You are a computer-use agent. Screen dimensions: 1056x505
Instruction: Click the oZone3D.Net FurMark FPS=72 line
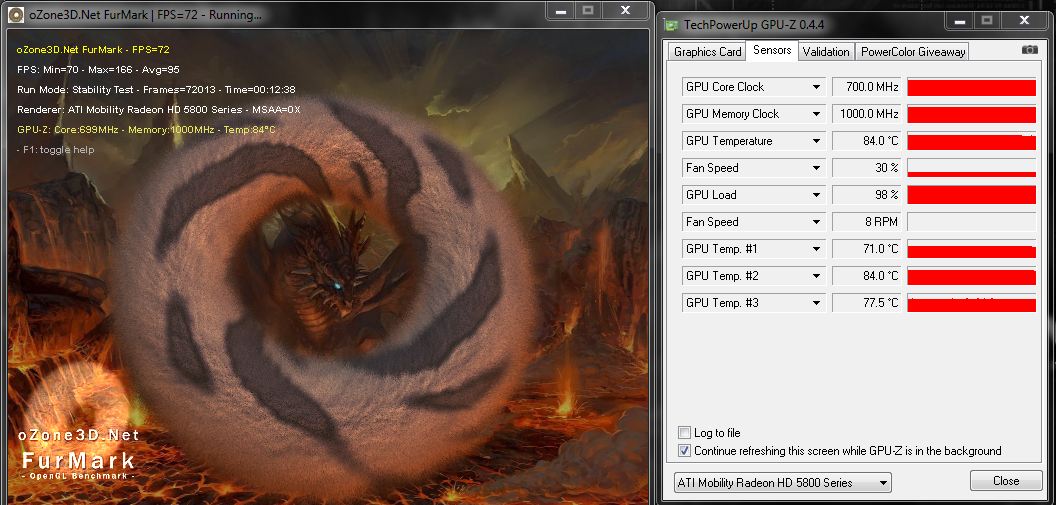click(x=93, y=49)
